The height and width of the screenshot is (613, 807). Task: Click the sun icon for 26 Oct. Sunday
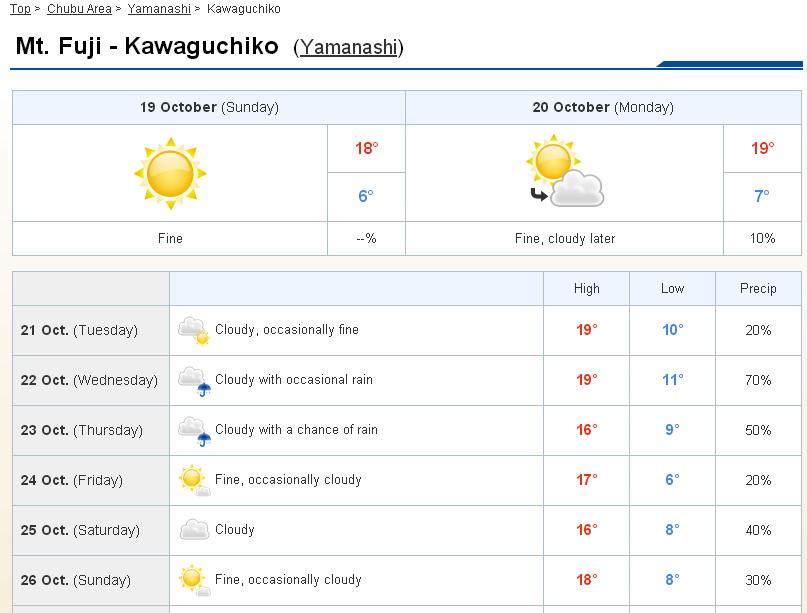193,580
